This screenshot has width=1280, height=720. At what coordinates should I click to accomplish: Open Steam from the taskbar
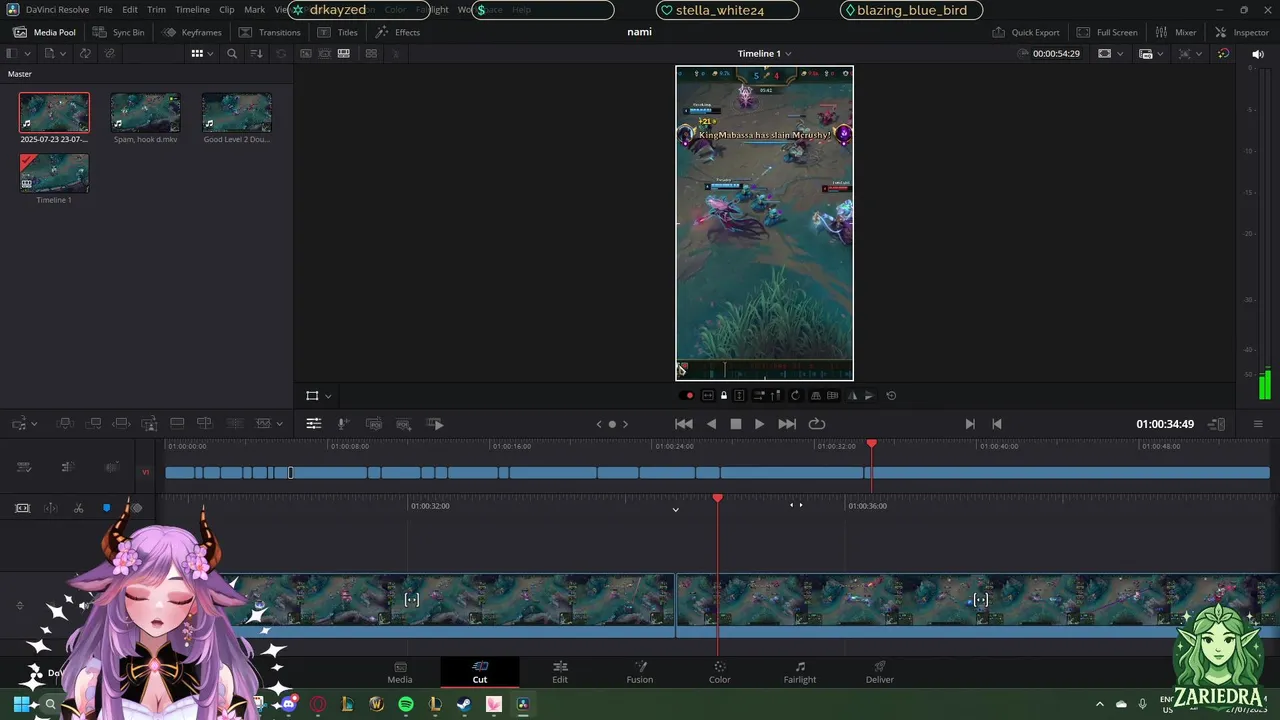click(464, 704)
